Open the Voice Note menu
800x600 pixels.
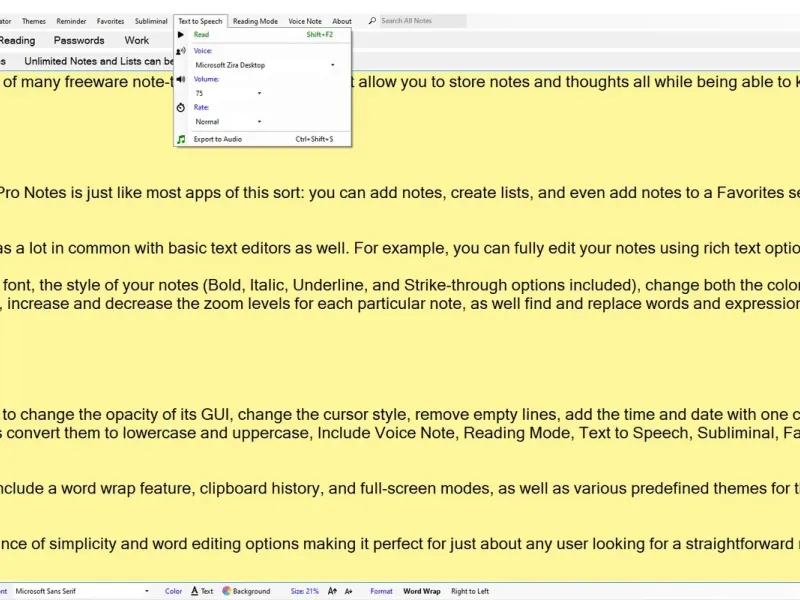305,21
